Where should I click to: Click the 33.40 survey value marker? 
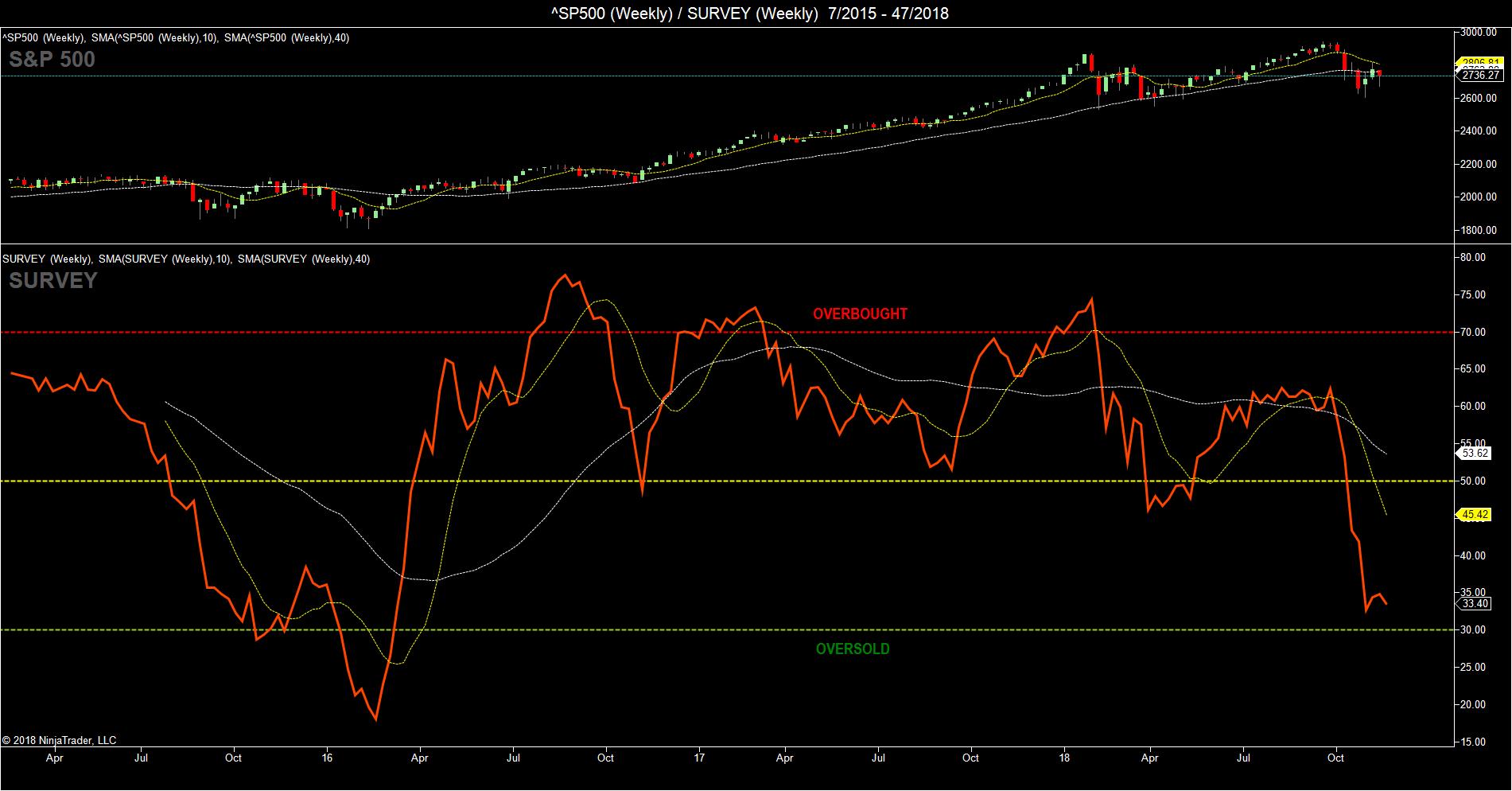coord(1473,604)
